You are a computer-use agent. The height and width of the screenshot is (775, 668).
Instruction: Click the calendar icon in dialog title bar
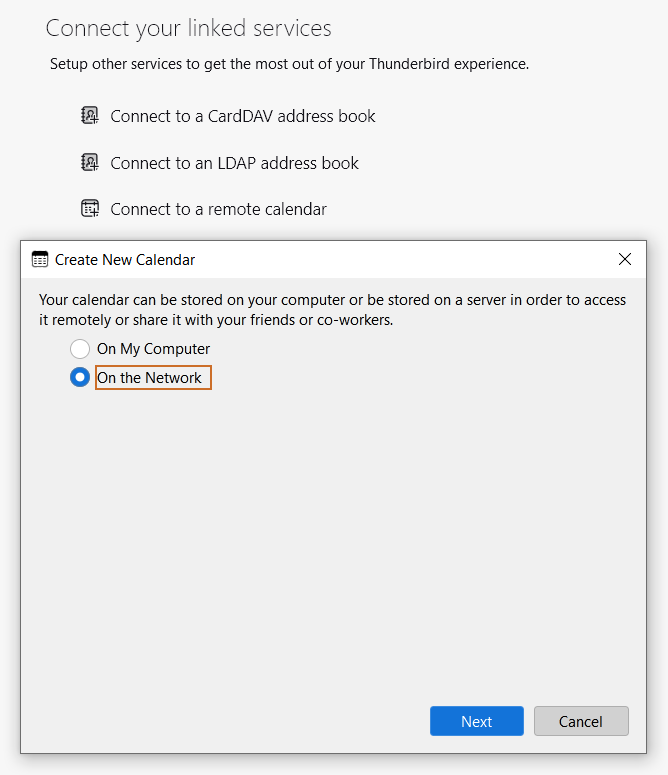point(40,260)
